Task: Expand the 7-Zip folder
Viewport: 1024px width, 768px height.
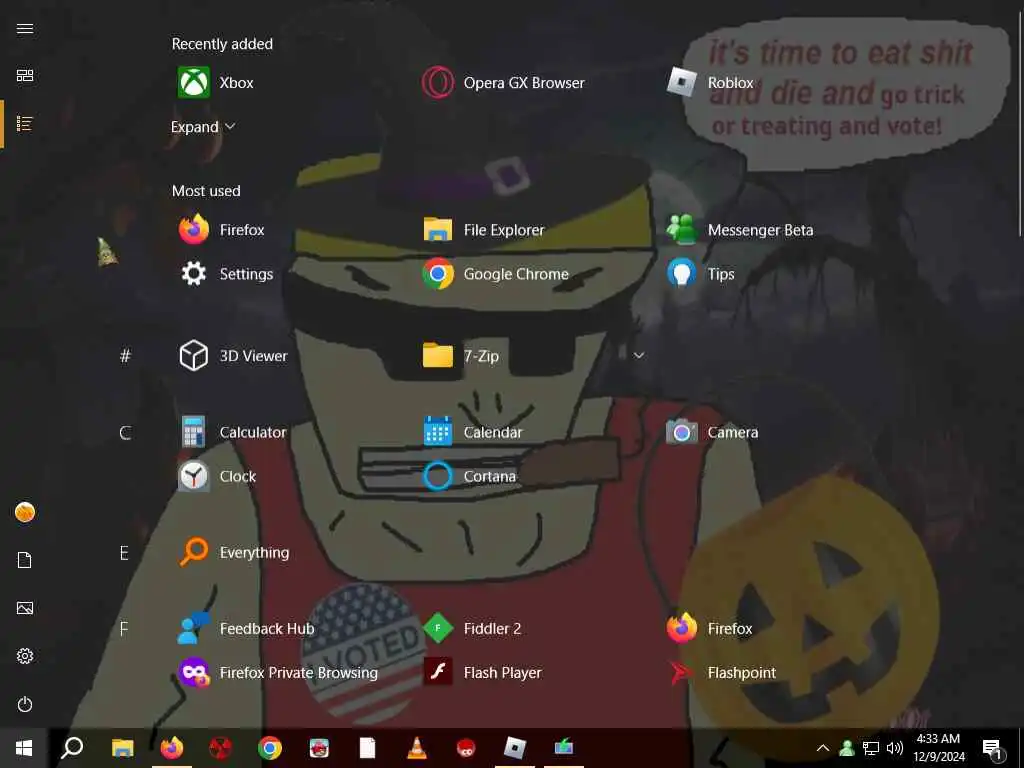Action: coord(639,355)
